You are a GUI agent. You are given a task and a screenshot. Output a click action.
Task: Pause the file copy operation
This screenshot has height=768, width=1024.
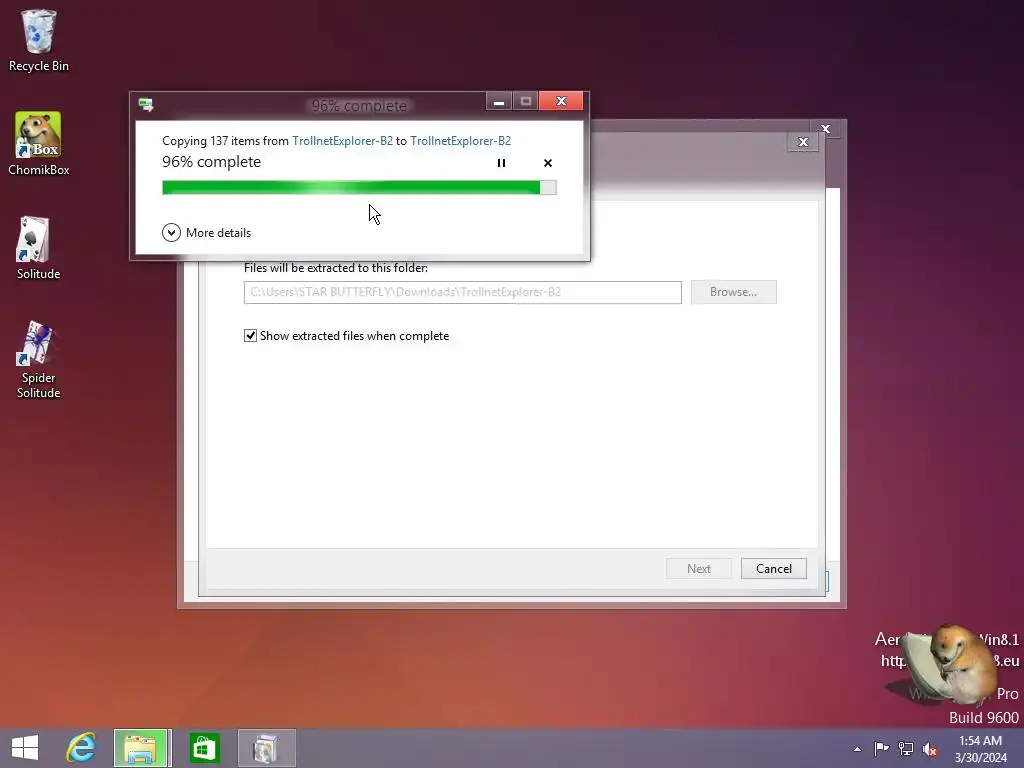[501, 163]
